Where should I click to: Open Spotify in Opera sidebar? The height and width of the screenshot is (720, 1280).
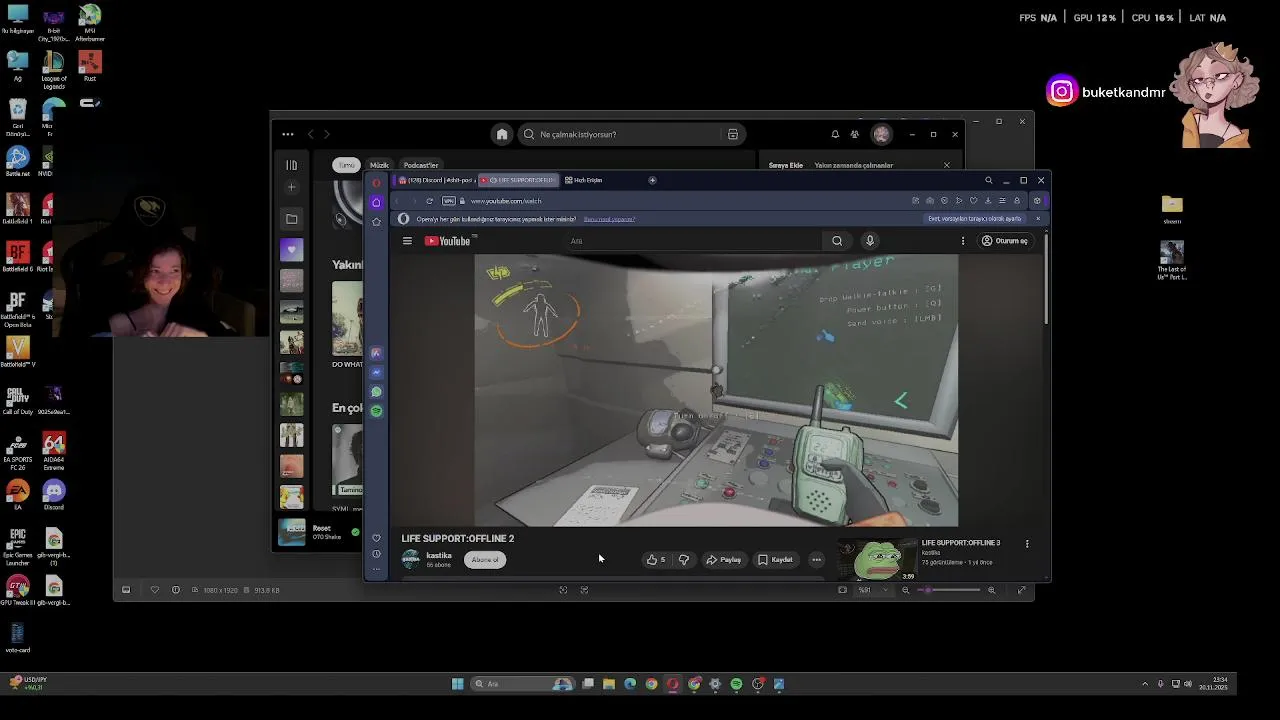(x=376, y=411)
